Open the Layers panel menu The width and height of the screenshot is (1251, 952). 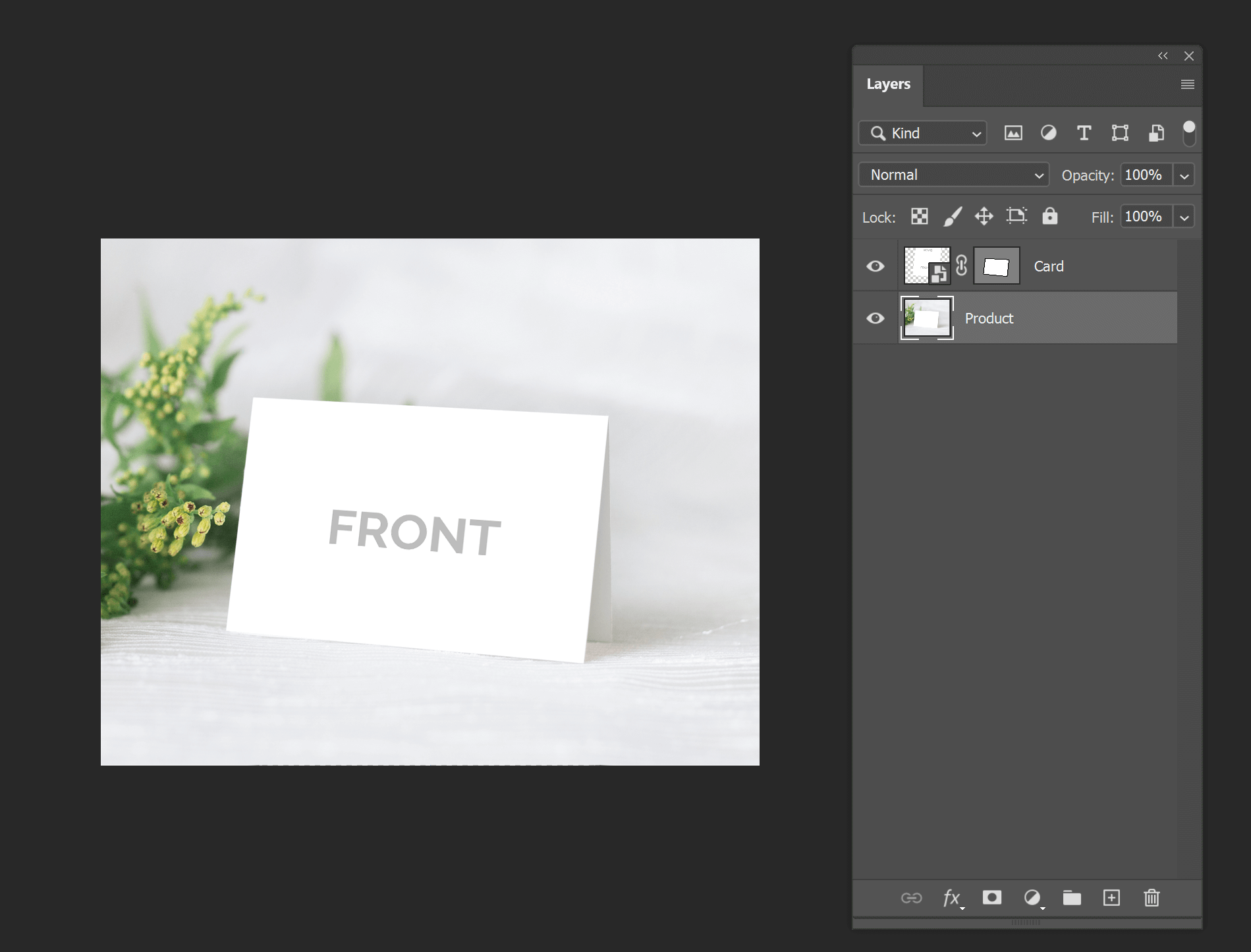pyautogui.click(x=1187, y=84)
